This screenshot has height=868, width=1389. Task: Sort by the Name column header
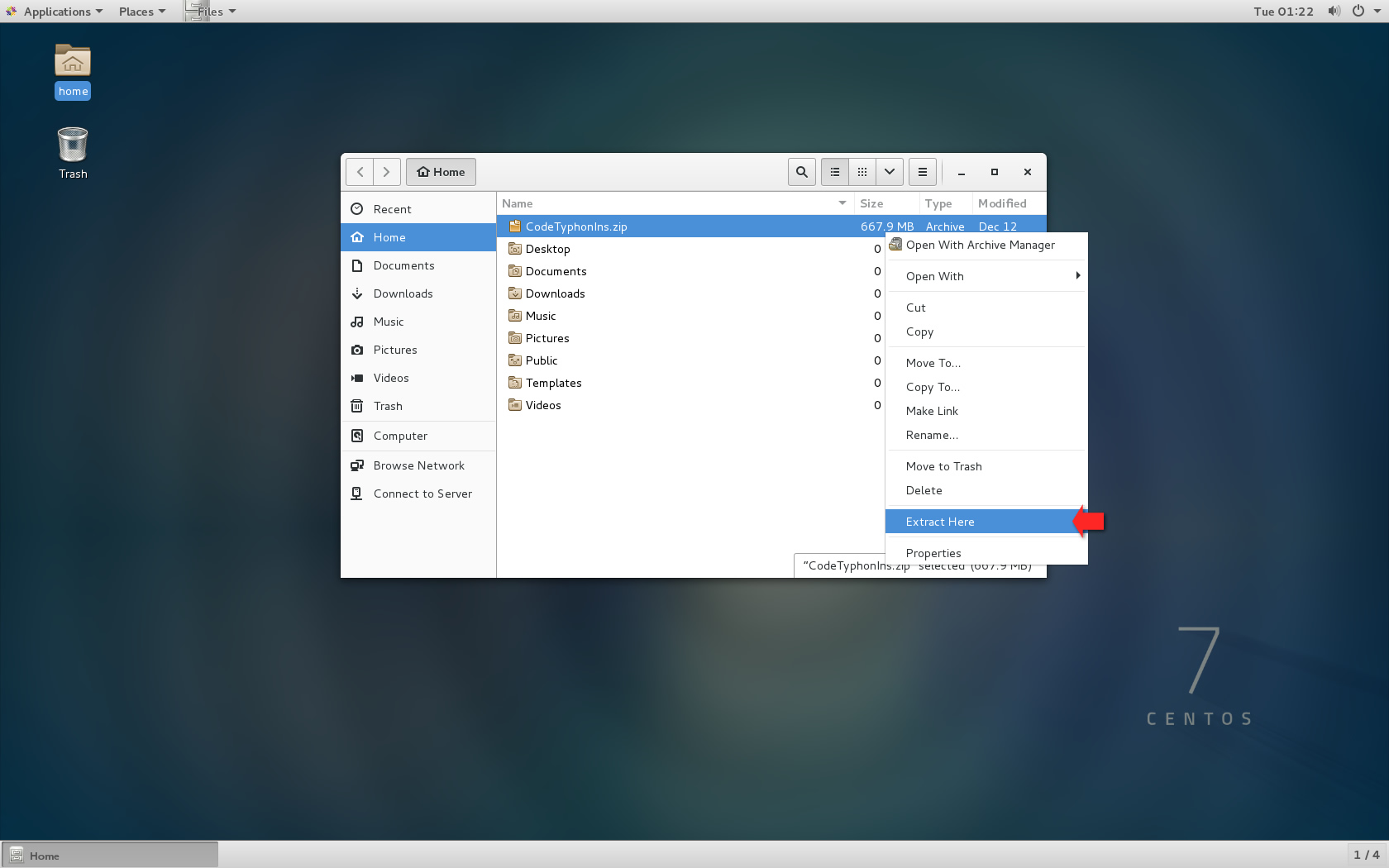[x=675, y=203]
